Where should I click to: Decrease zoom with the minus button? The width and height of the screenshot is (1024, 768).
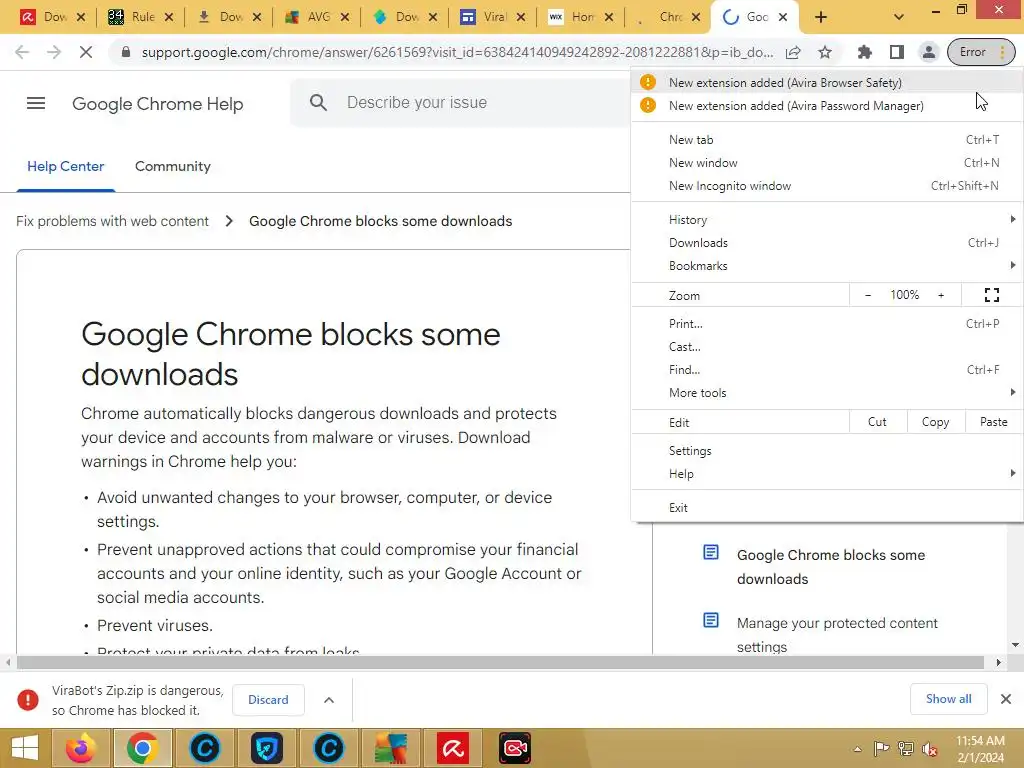point(868,295)
